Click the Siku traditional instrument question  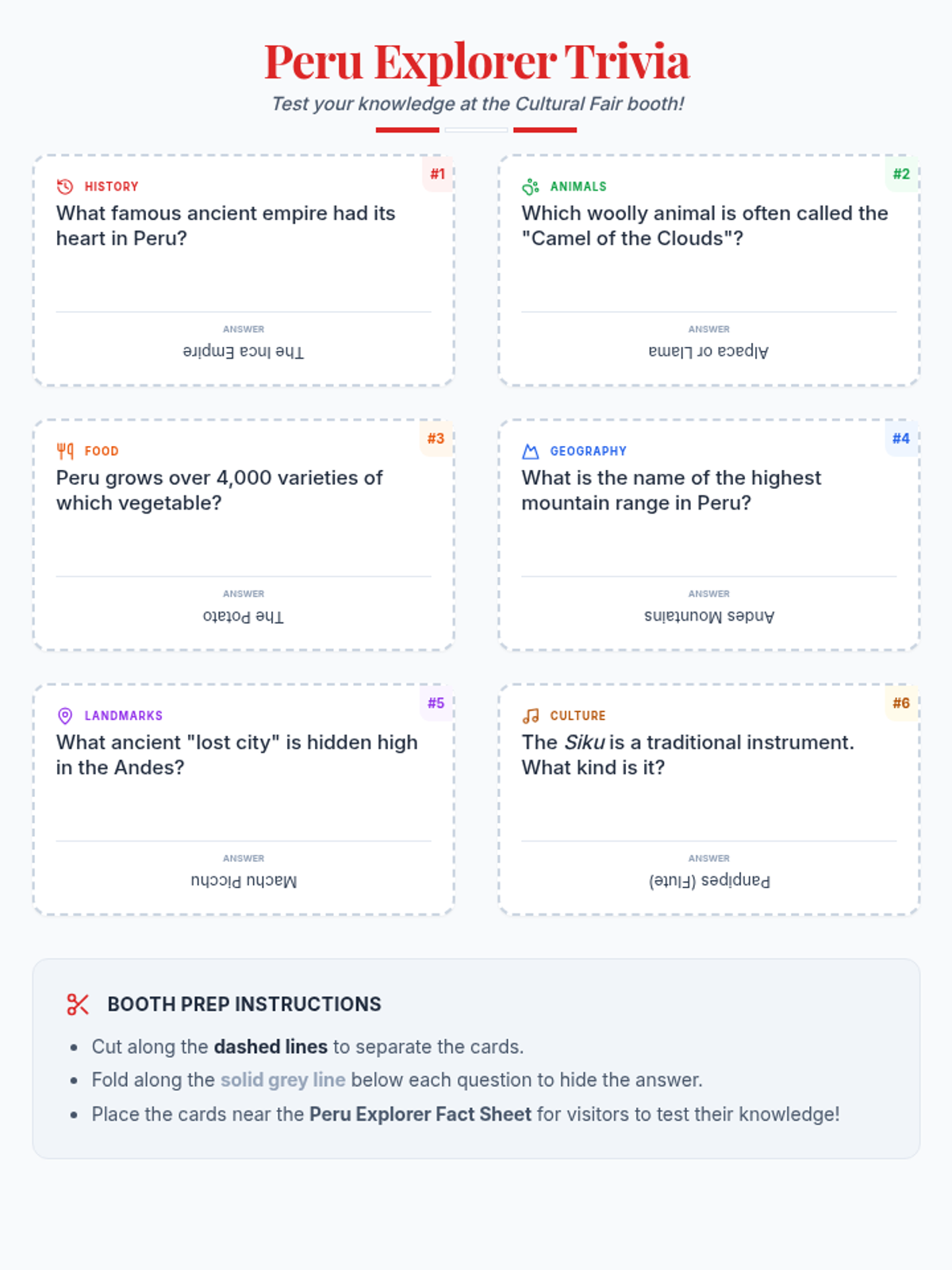[688, 754]
